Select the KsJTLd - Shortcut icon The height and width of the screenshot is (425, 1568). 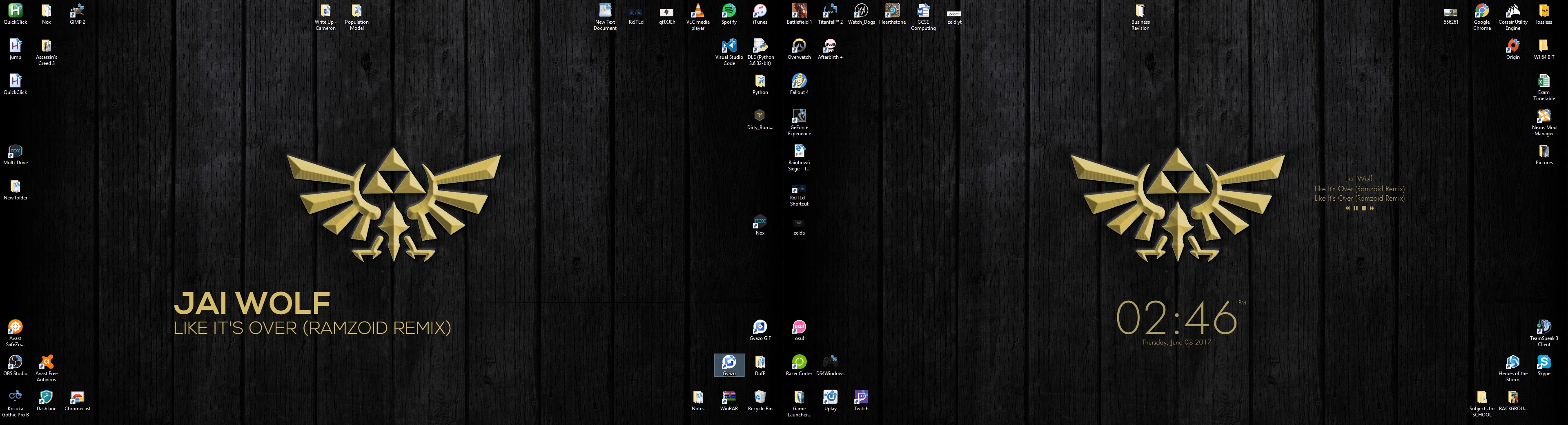point(799,195)
